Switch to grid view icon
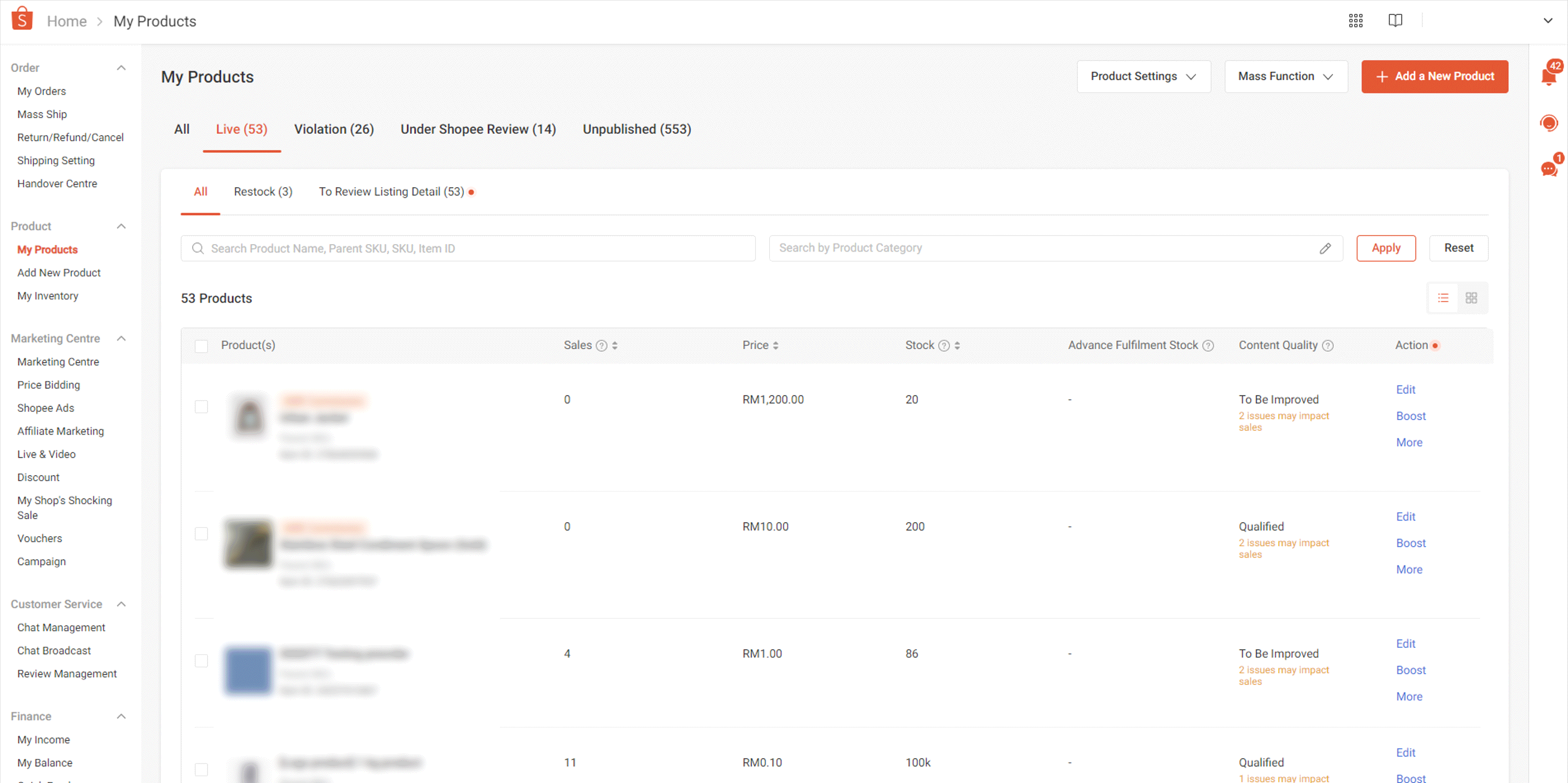 [x=1471, y=298]
